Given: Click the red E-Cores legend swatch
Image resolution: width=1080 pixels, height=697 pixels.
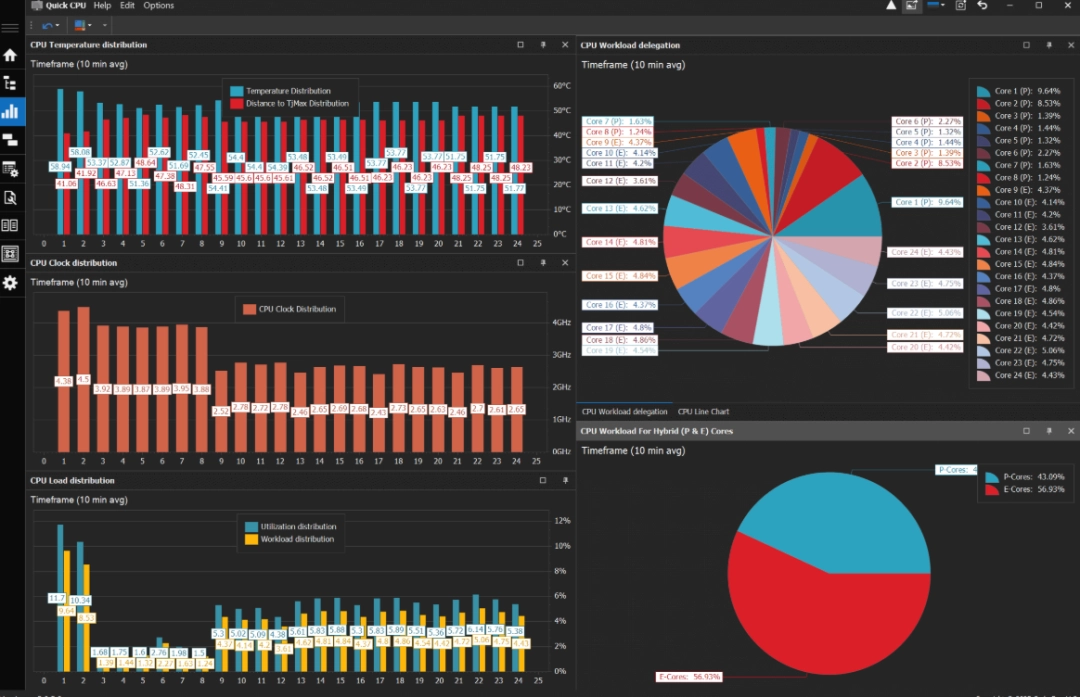Looking at the screenshot, I should [x=992, y=490].
